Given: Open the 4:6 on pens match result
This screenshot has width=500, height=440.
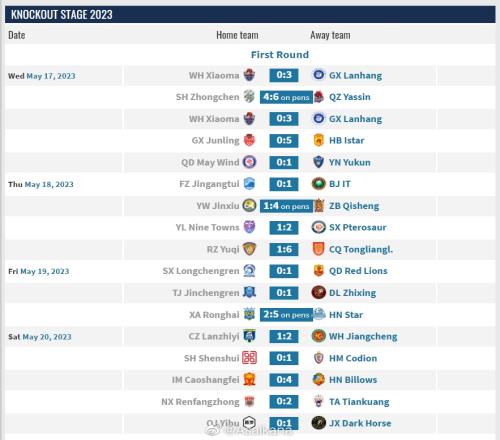Looking at the screenshot, I should pos(286,97).
